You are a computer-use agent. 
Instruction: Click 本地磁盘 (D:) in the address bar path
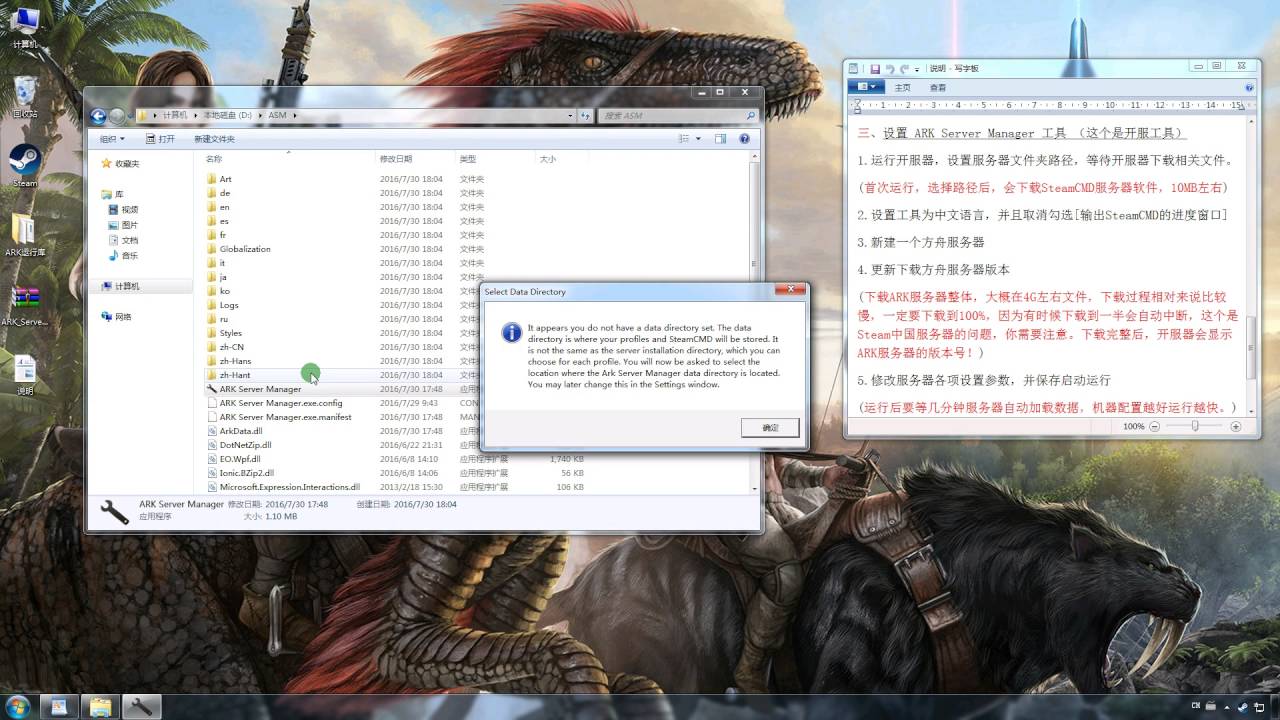228,115
